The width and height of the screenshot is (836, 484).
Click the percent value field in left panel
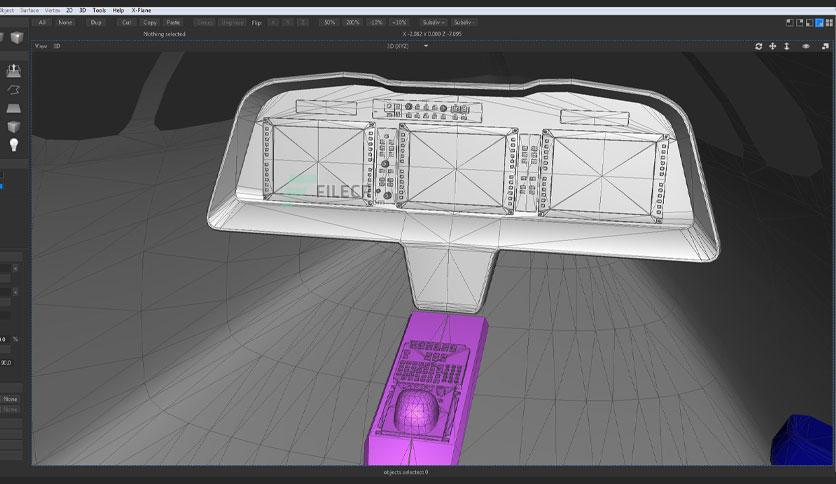point(4,339)
